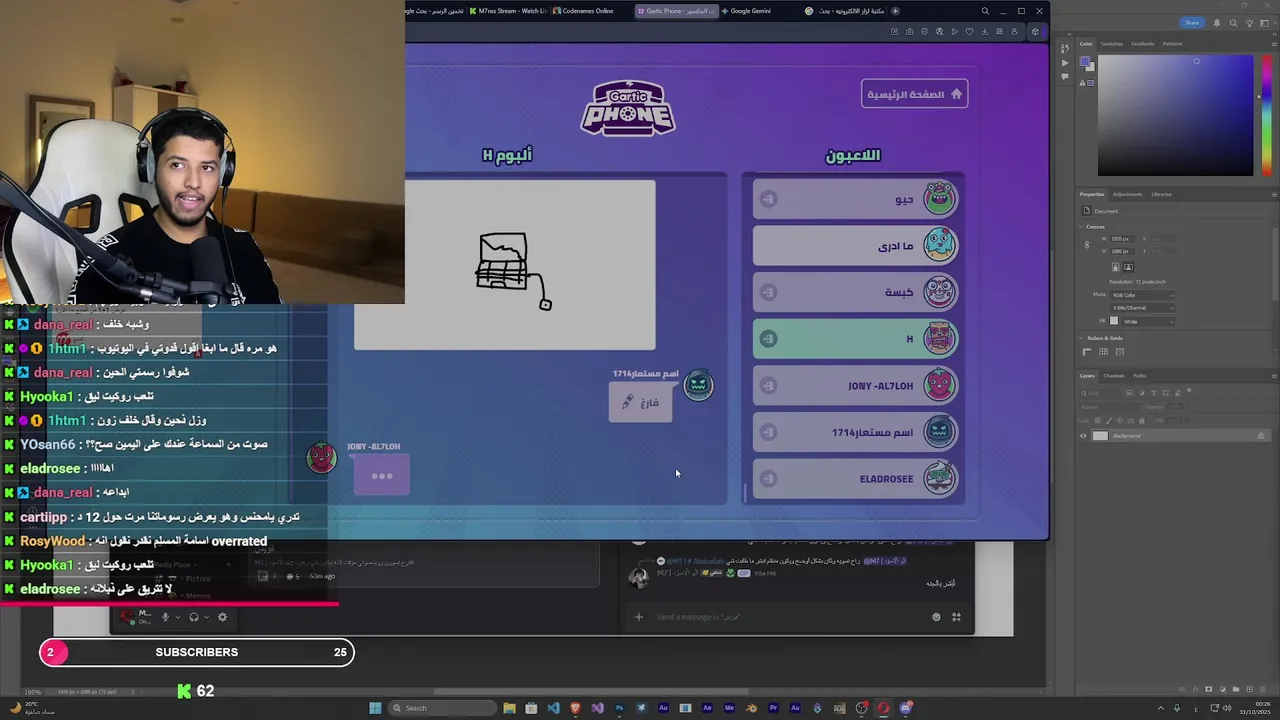Viewport: 1280px width, 720px height.
Task: Click the sound icon in the كبسة row
Action: coord(768,292)
